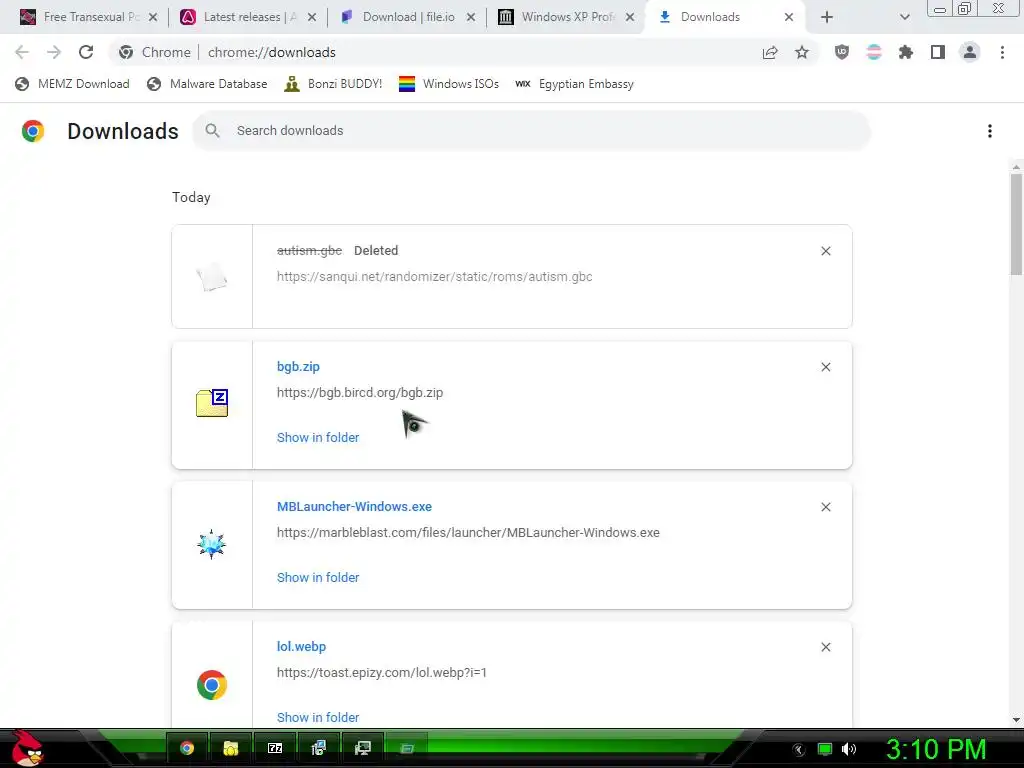1024x768 pixels.
Task: Show lol.webp in folder
Action: [x=317, y=717]
